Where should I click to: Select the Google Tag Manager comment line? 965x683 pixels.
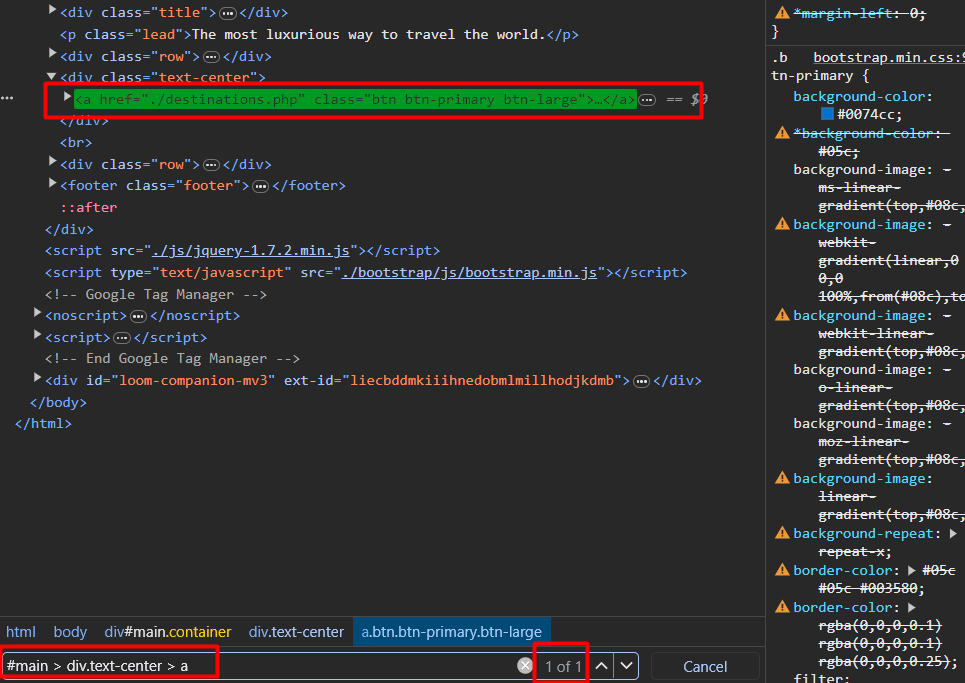pos(156,295)
